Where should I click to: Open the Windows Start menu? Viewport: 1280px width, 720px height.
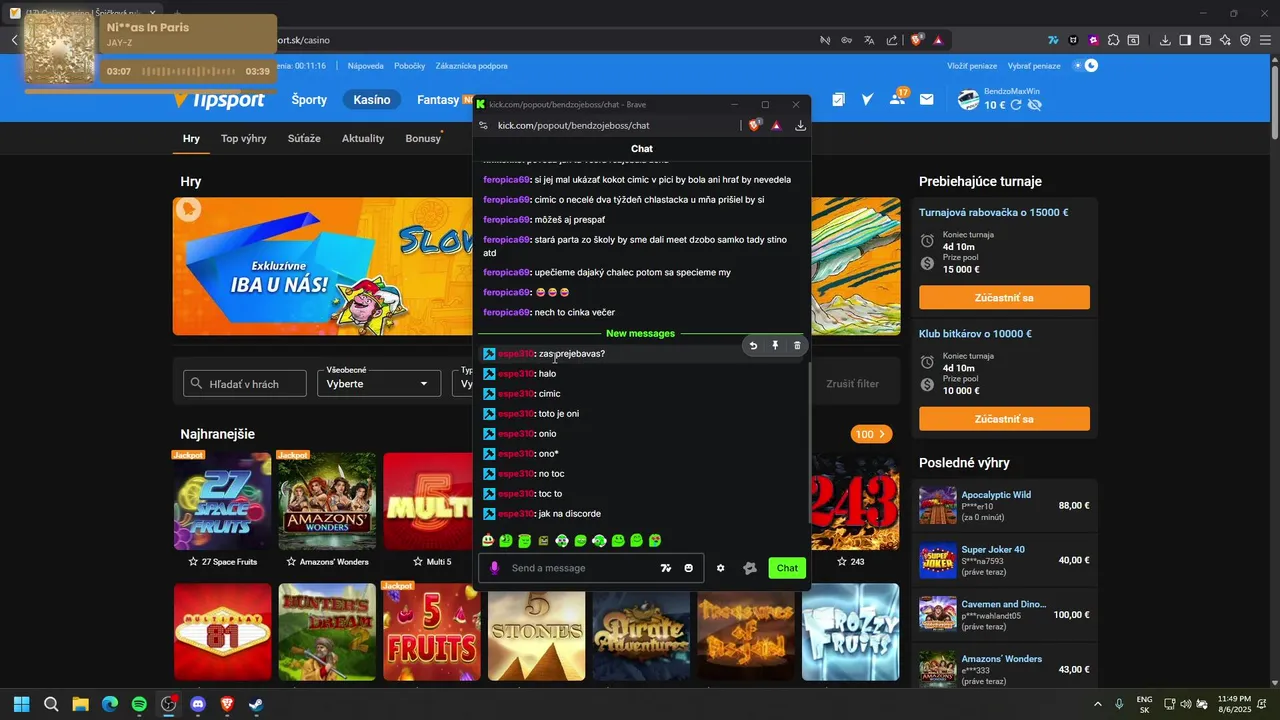(22, 704)
